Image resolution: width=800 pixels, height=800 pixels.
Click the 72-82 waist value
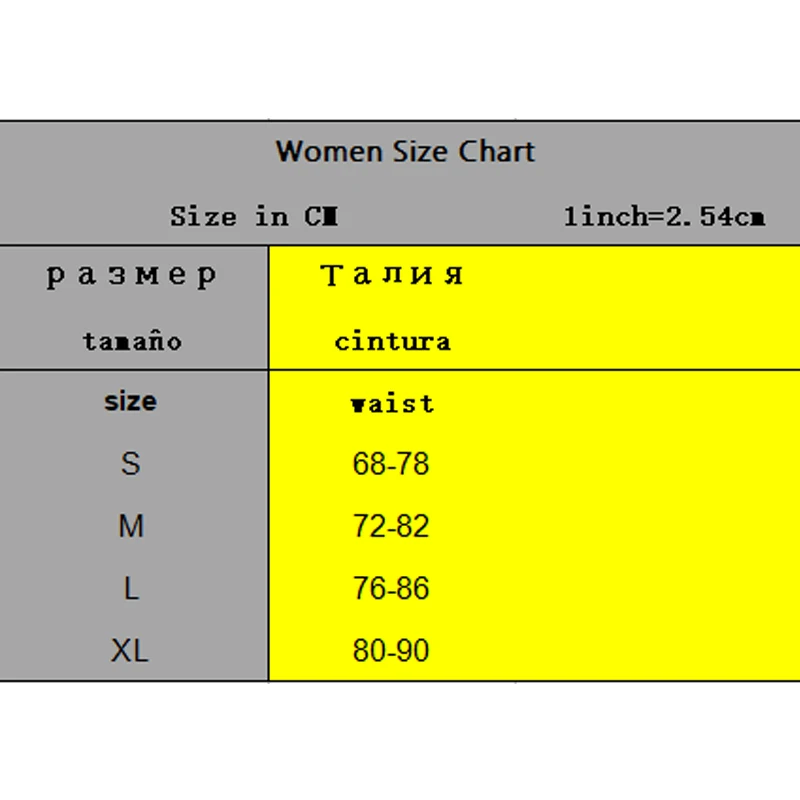pyautogui.click(x=391, y=526)
